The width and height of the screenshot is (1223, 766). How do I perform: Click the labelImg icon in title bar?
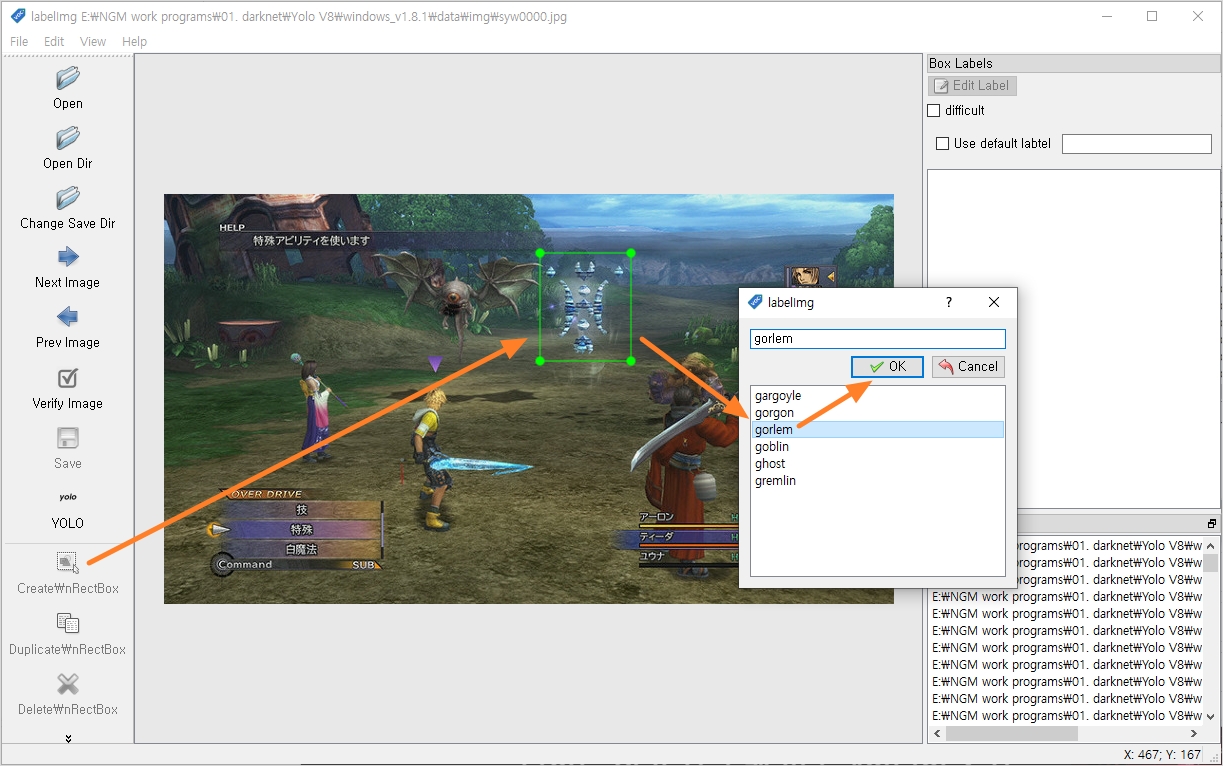click(17, 16)
